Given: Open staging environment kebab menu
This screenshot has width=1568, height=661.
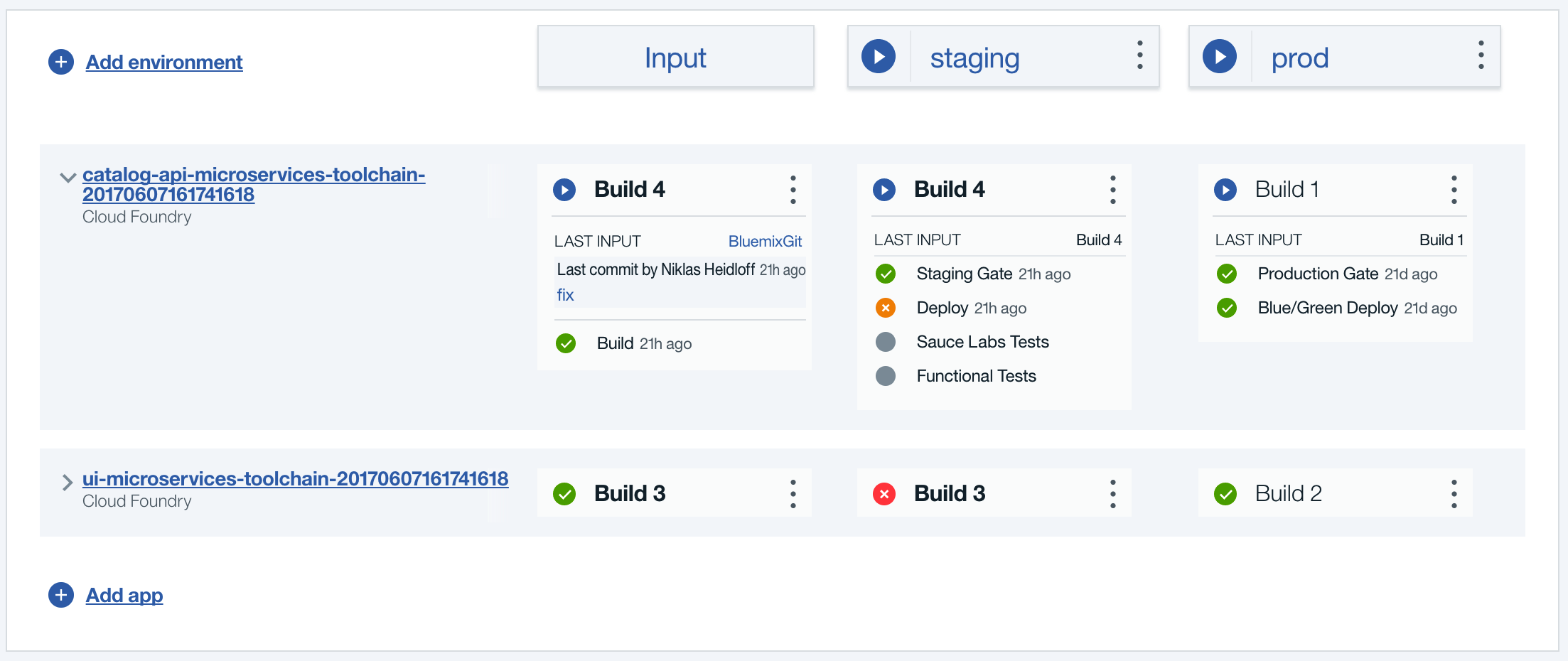Looking at the screenshot, I should click(1140, 55).
